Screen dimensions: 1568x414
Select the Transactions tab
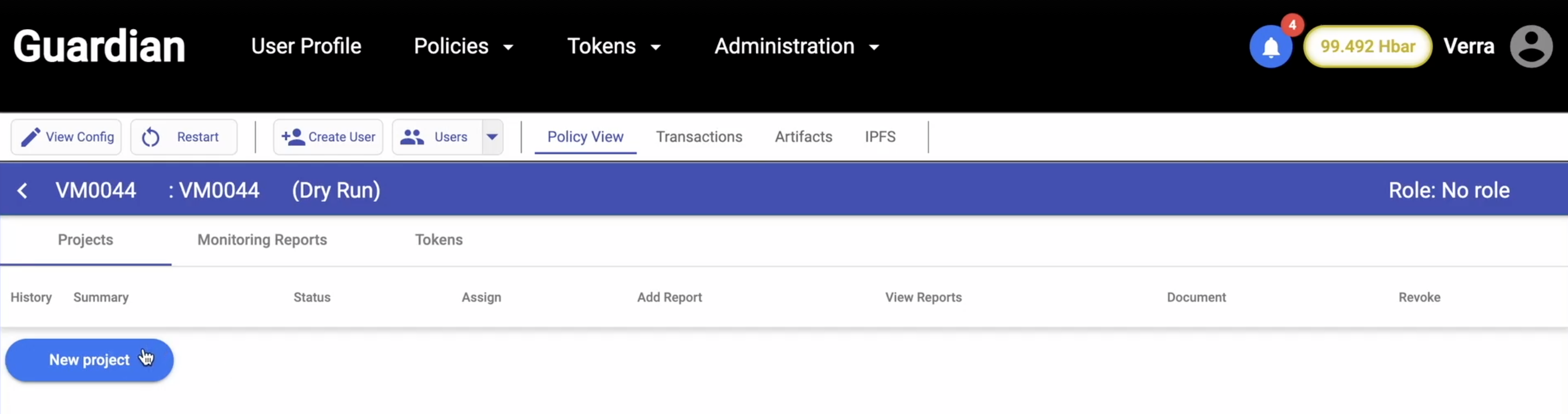coord(699,137)
